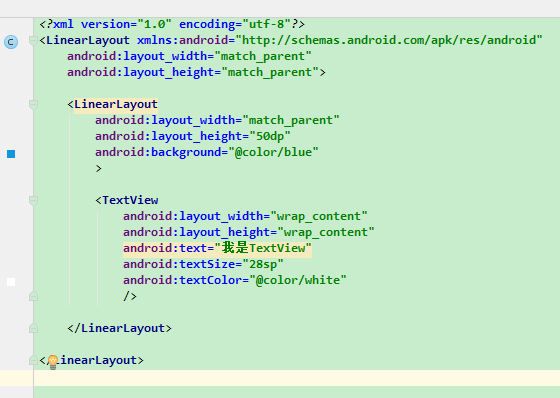Open the blue color swatch in gutter

pos(11,154)
